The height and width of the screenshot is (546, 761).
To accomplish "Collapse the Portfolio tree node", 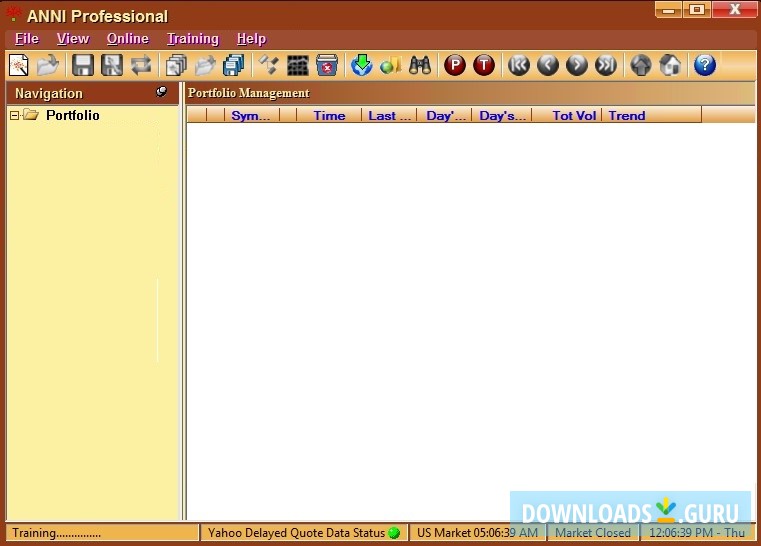I will (x=15, y=116).
